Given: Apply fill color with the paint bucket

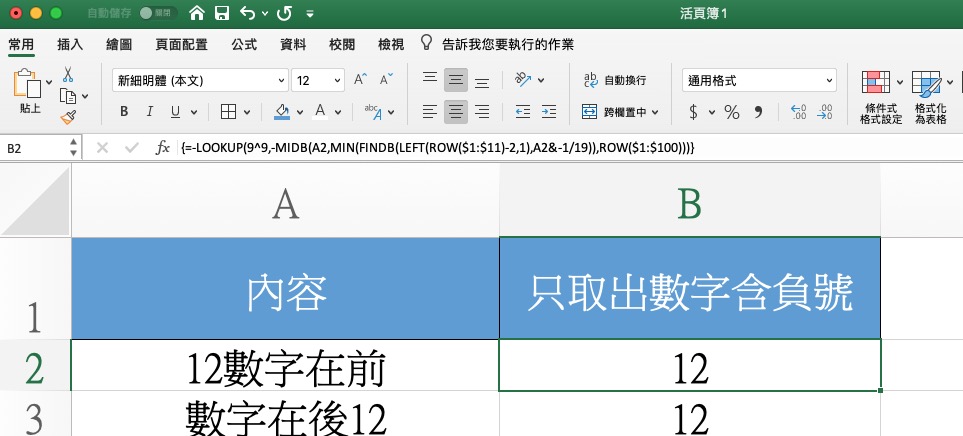Looking at the screenshot, I should click(x=282, y=112).
